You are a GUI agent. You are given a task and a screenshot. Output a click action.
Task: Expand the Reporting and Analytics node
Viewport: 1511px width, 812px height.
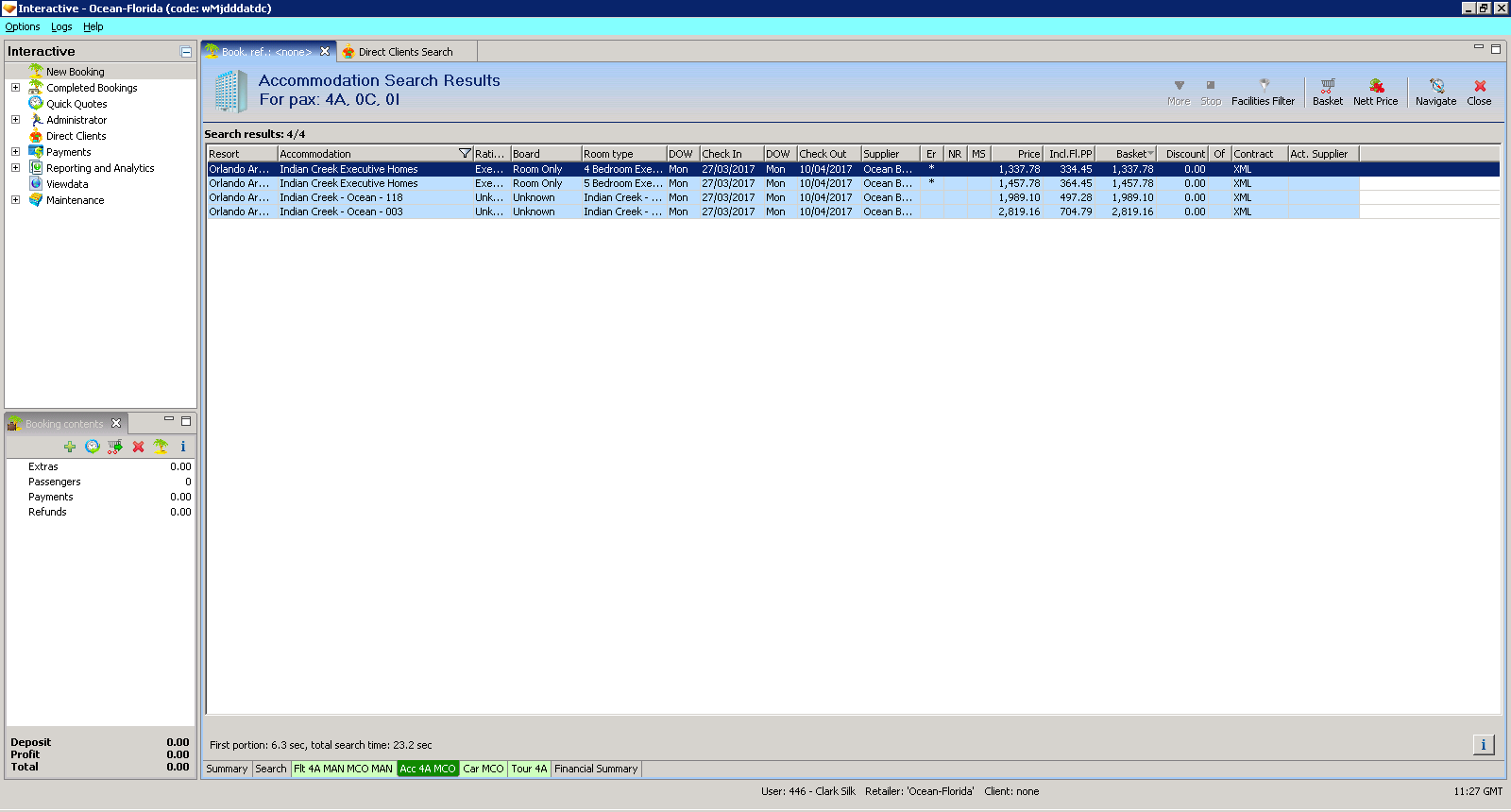coord(15,168)
